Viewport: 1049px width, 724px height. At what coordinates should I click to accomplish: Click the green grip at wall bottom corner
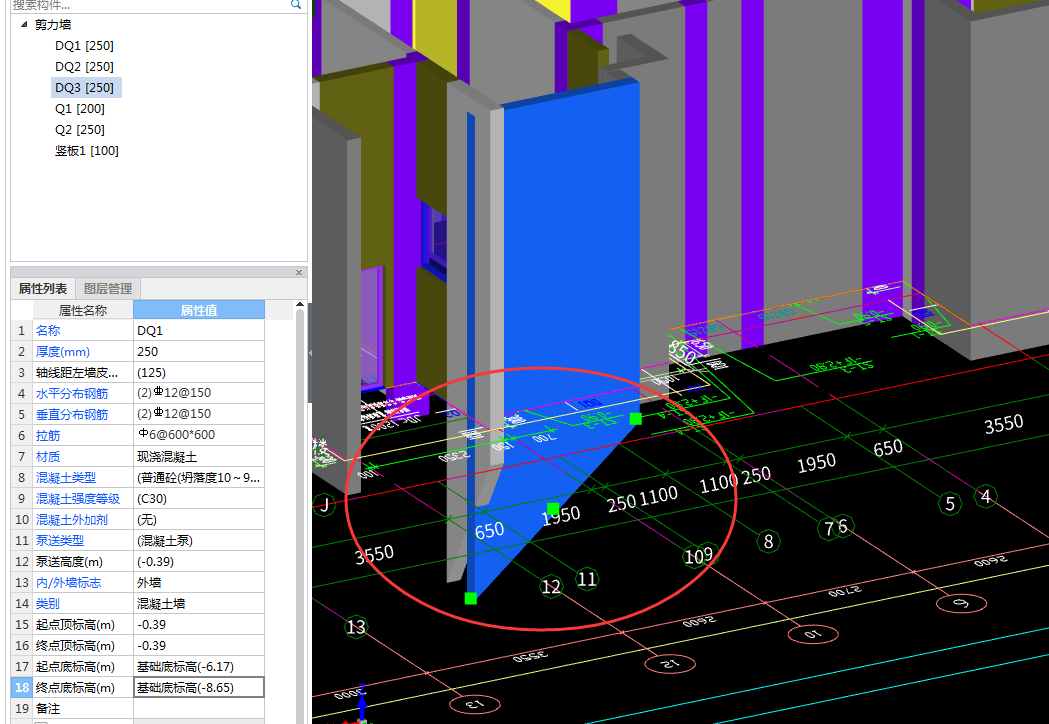click(471, 598)
